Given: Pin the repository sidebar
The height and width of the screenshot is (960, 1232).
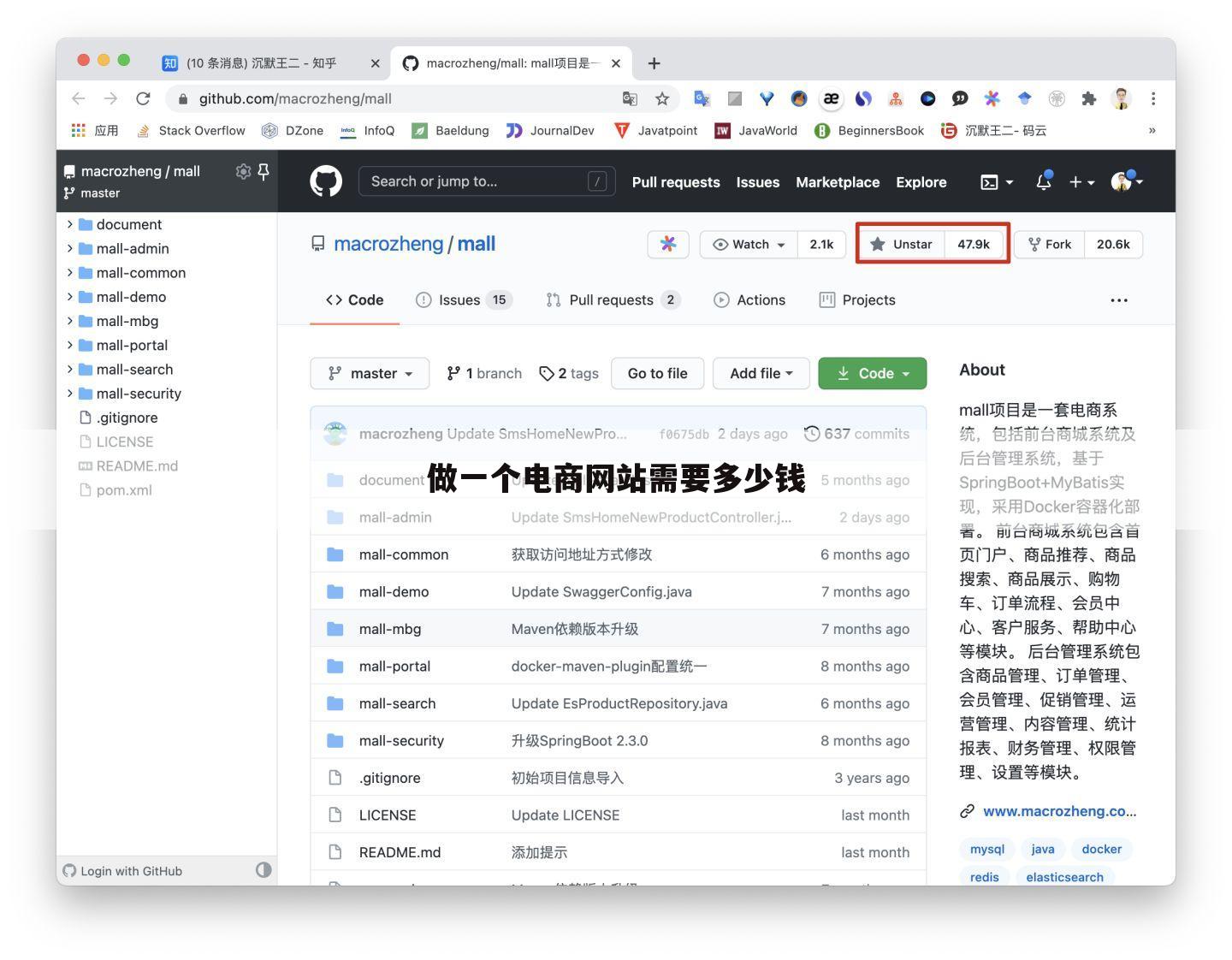Looking at the screenshot, I should tap(264, 171).
